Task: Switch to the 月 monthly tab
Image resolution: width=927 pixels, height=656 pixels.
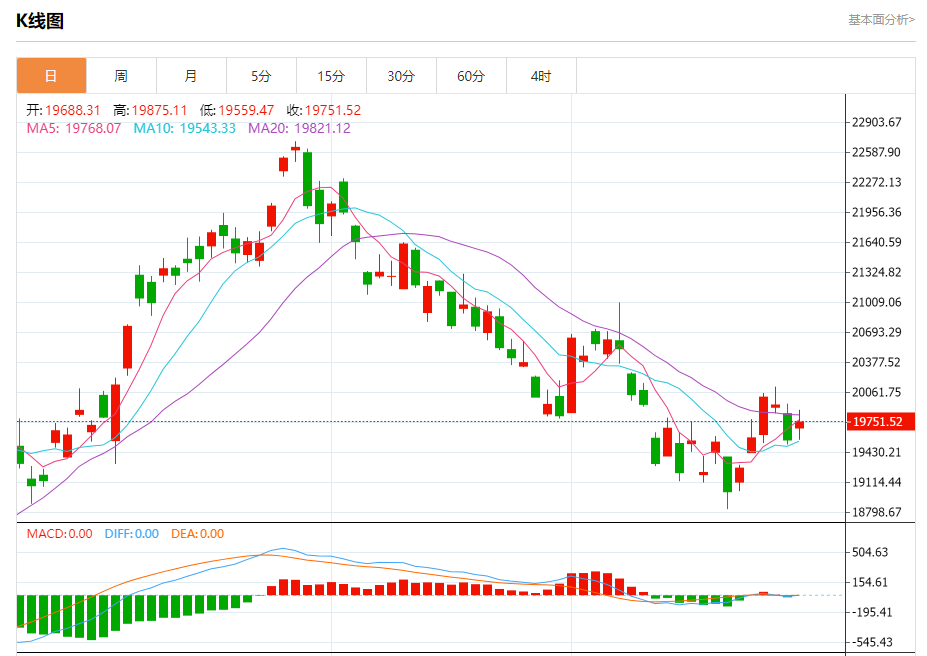Action: click(191, 76)
